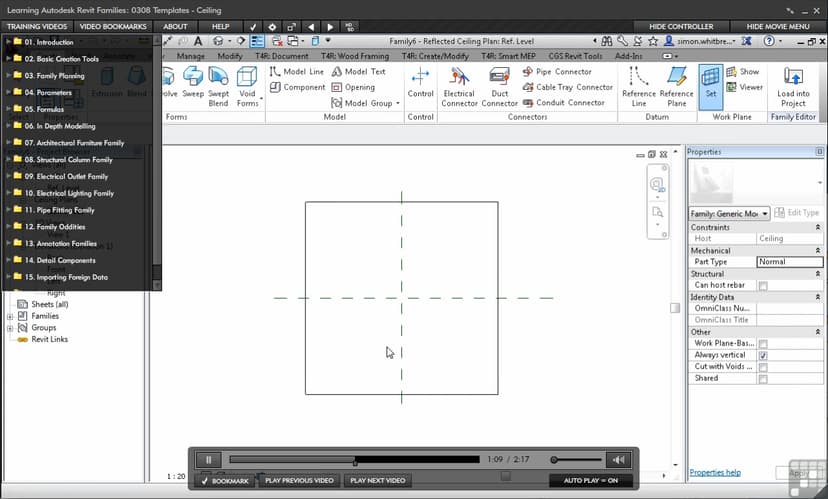This screenshot has width=828, height=499.
Task: Pick the Model Line tool
Action: tap(296, 71)
